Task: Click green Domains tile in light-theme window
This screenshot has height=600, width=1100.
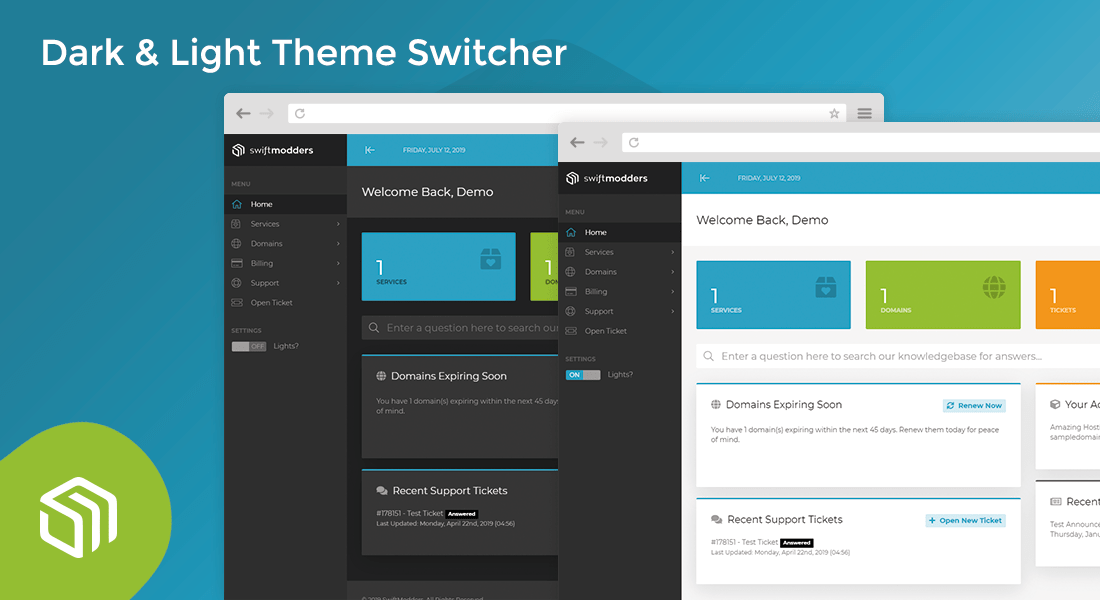Action: tap(943, 295)
